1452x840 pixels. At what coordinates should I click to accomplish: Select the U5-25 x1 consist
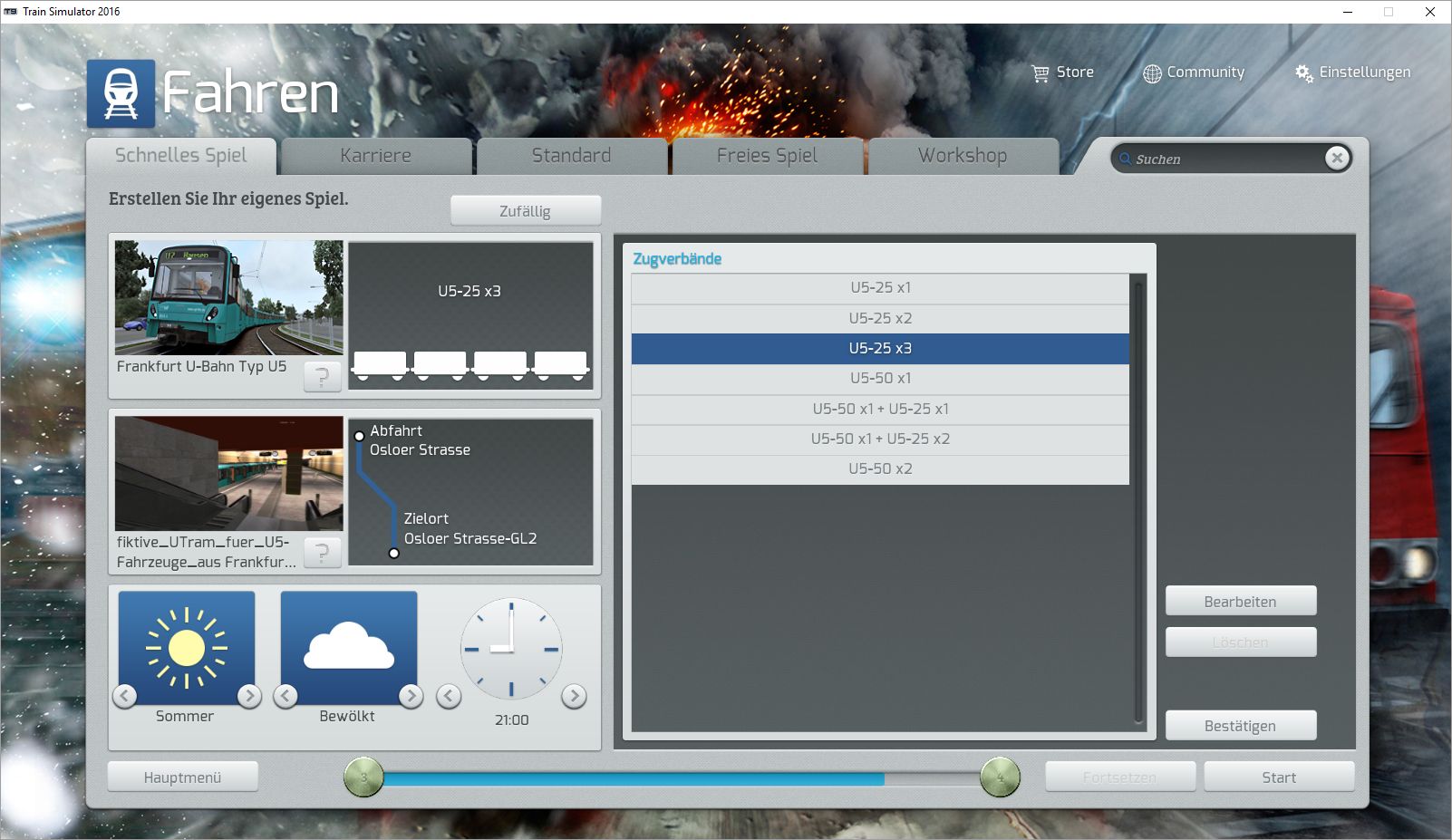pos(880,288)
